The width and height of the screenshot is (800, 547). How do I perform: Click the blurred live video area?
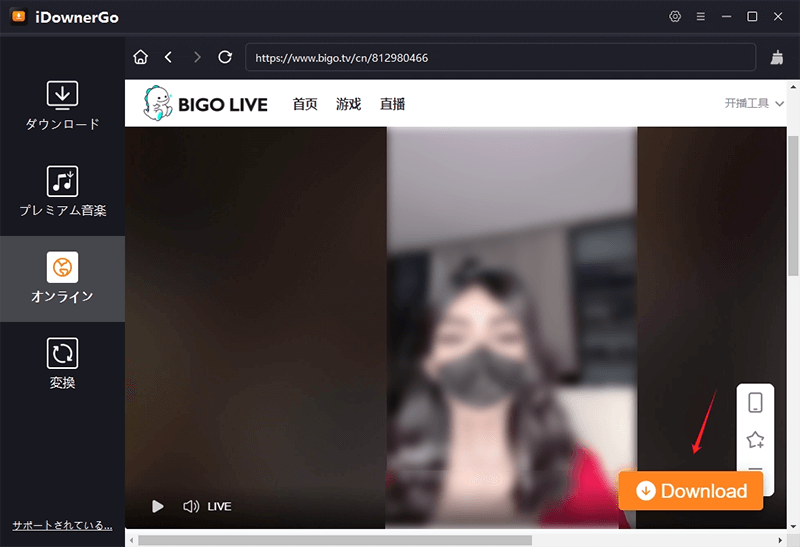[511, 327]
